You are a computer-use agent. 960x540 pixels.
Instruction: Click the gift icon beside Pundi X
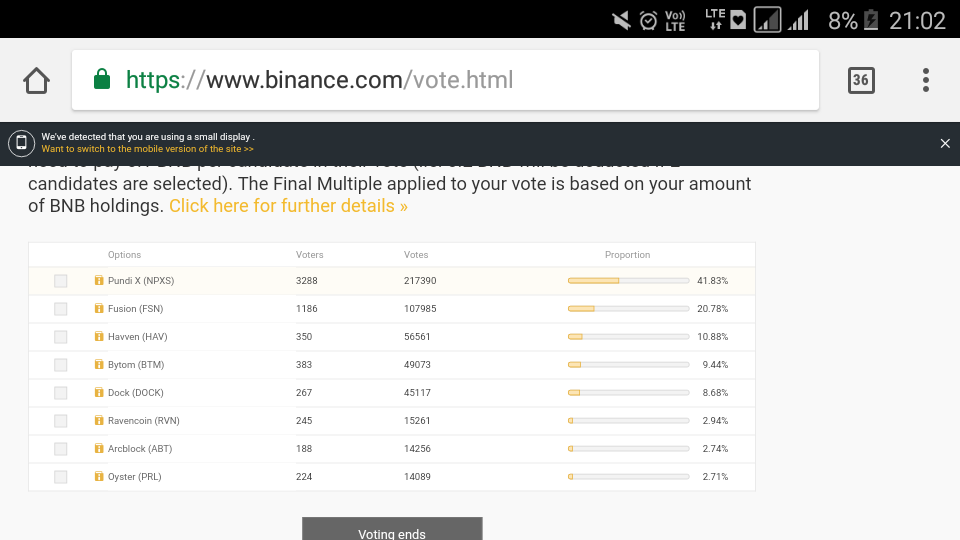click(99, 281)
